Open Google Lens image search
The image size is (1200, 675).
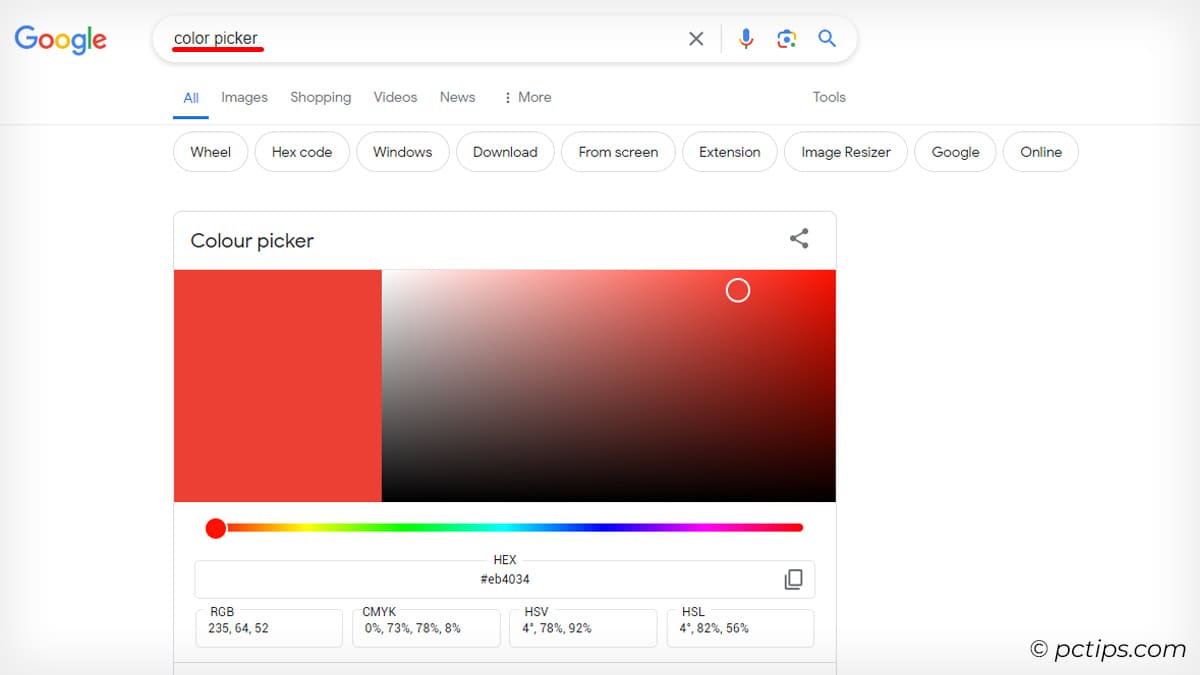pos(786,38)
